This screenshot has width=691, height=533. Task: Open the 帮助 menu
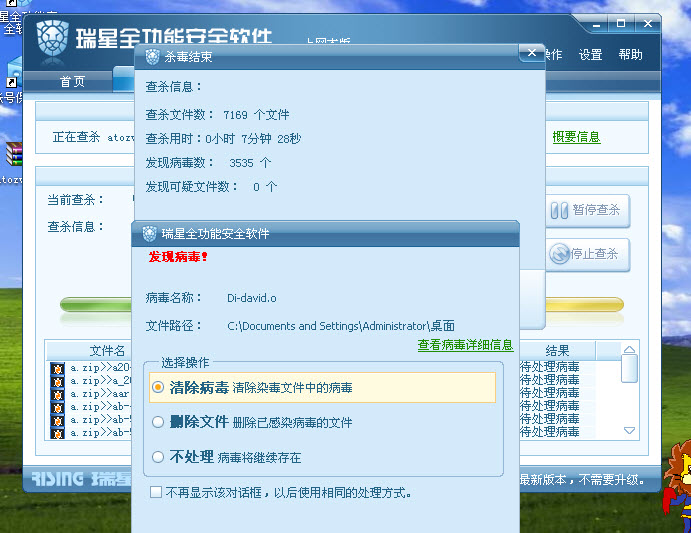tap(630, 55)
